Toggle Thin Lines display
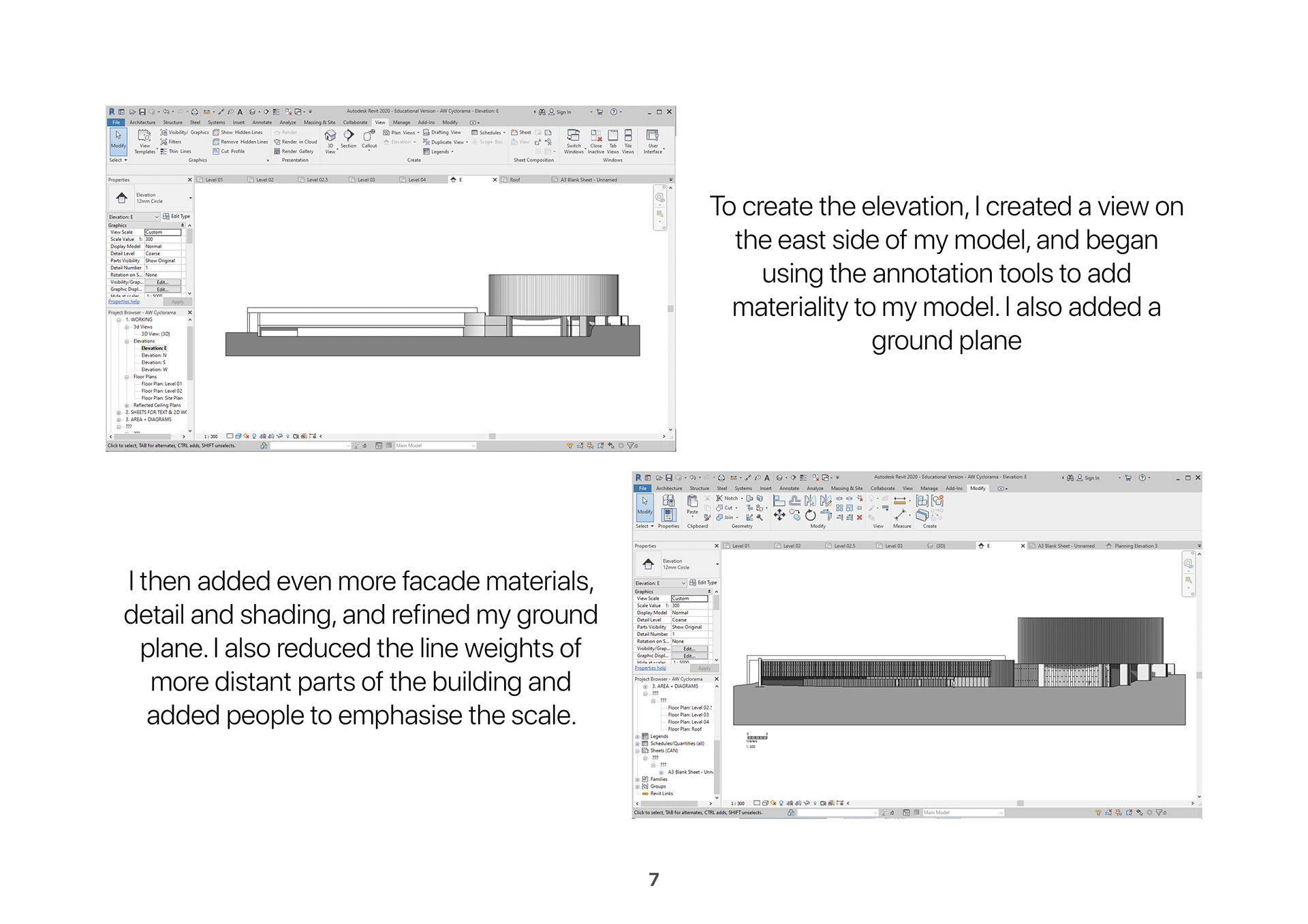 [176, 151]
